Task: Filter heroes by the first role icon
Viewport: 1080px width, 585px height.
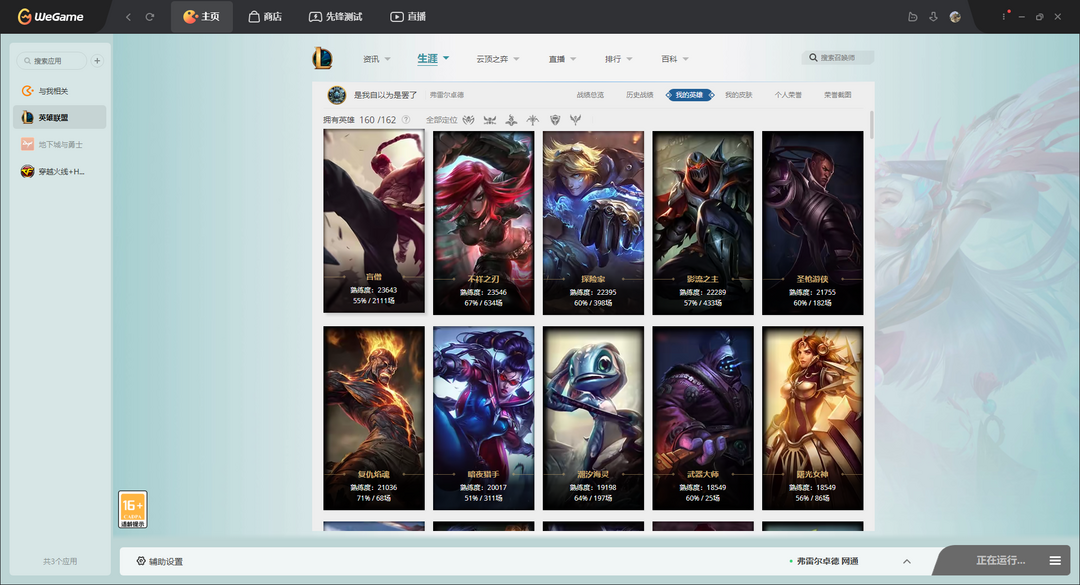Action: tap(468, 119)
